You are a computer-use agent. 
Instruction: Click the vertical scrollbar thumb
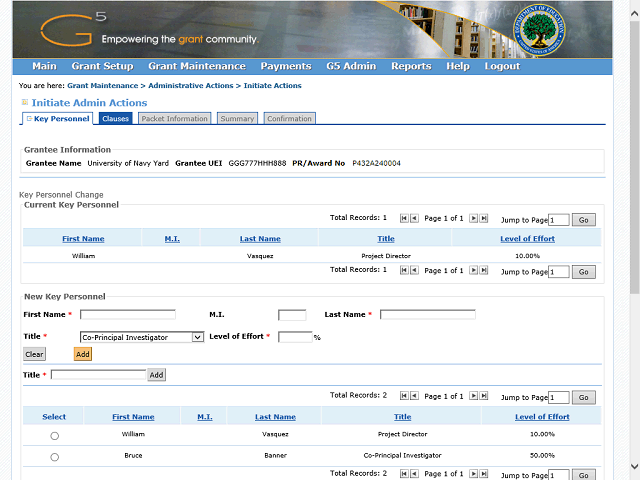(634, 157)
